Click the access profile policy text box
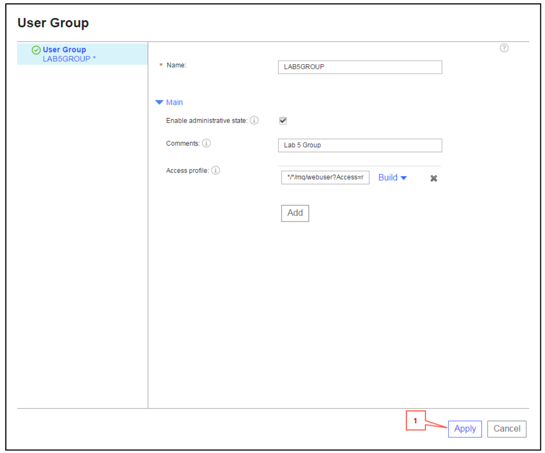This screenshot has height=453, width=545. pos(325,177)
